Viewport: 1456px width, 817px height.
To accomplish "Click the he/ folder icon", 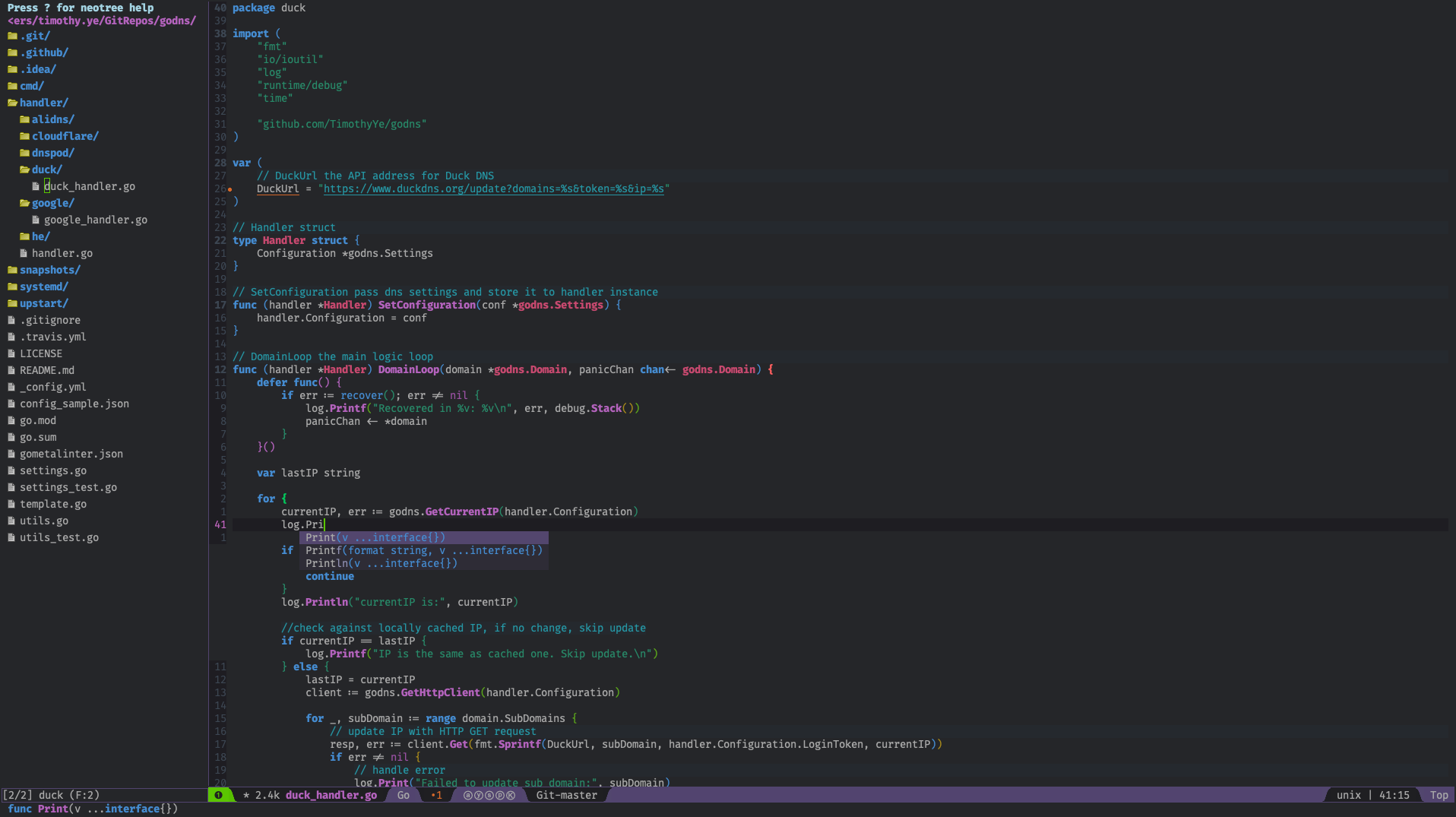I will [24, 236].
